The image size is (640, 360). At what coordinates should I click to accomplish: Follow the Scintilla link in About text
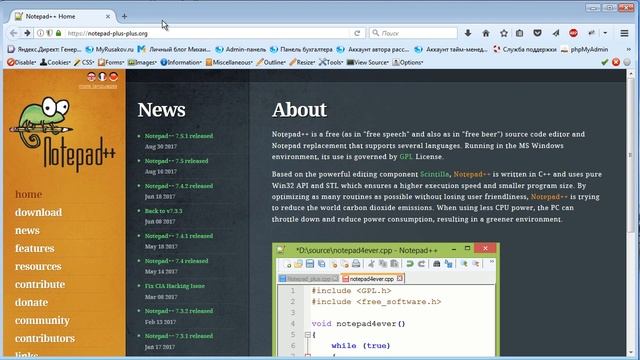point(434,174)
